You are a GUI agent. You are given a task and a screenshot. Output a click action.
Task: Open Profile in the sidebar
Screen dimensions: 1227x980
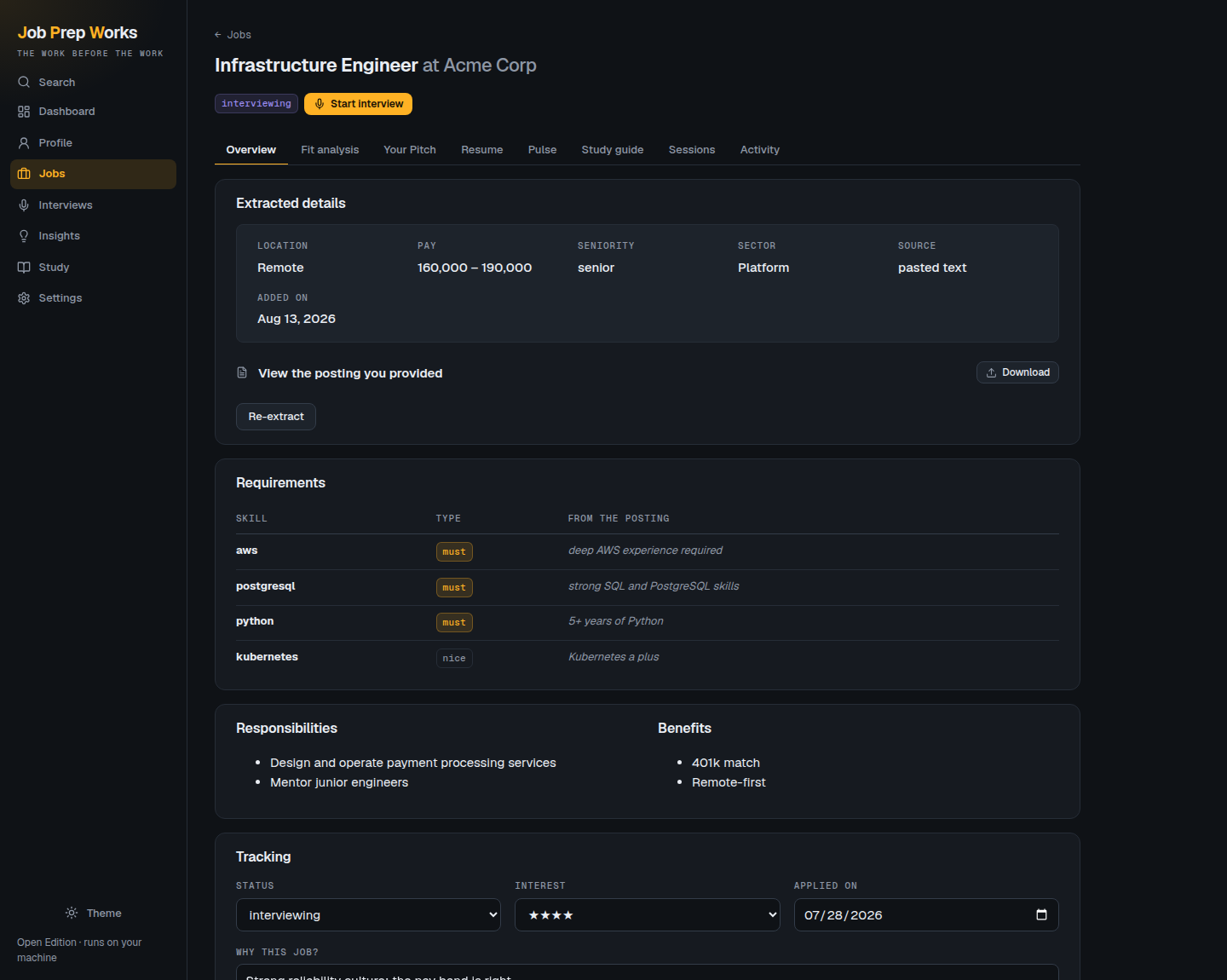click(x=93, y=143)
